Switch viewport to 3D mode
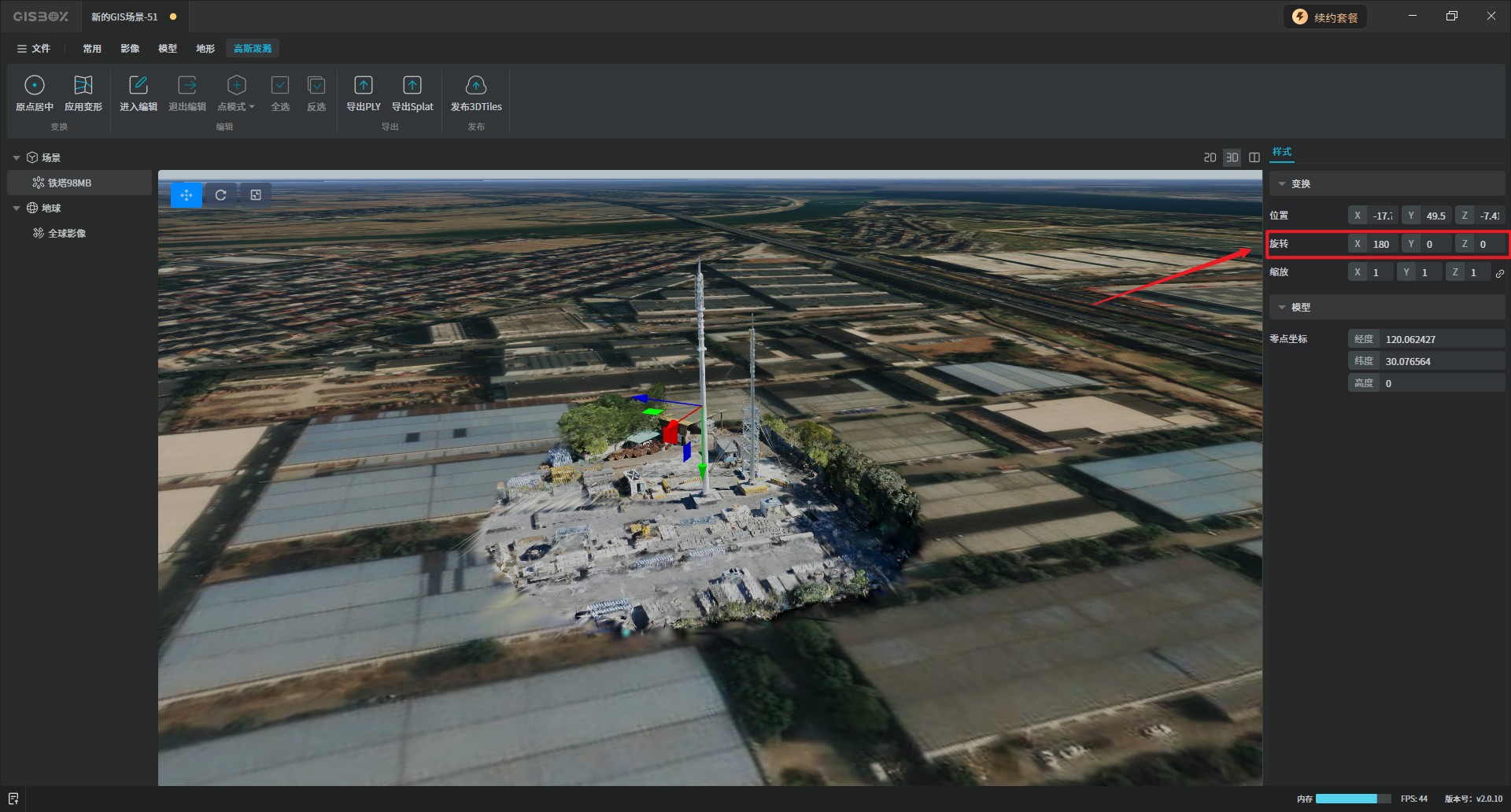Viewport: 1511px width, 812px height. 1232,158
